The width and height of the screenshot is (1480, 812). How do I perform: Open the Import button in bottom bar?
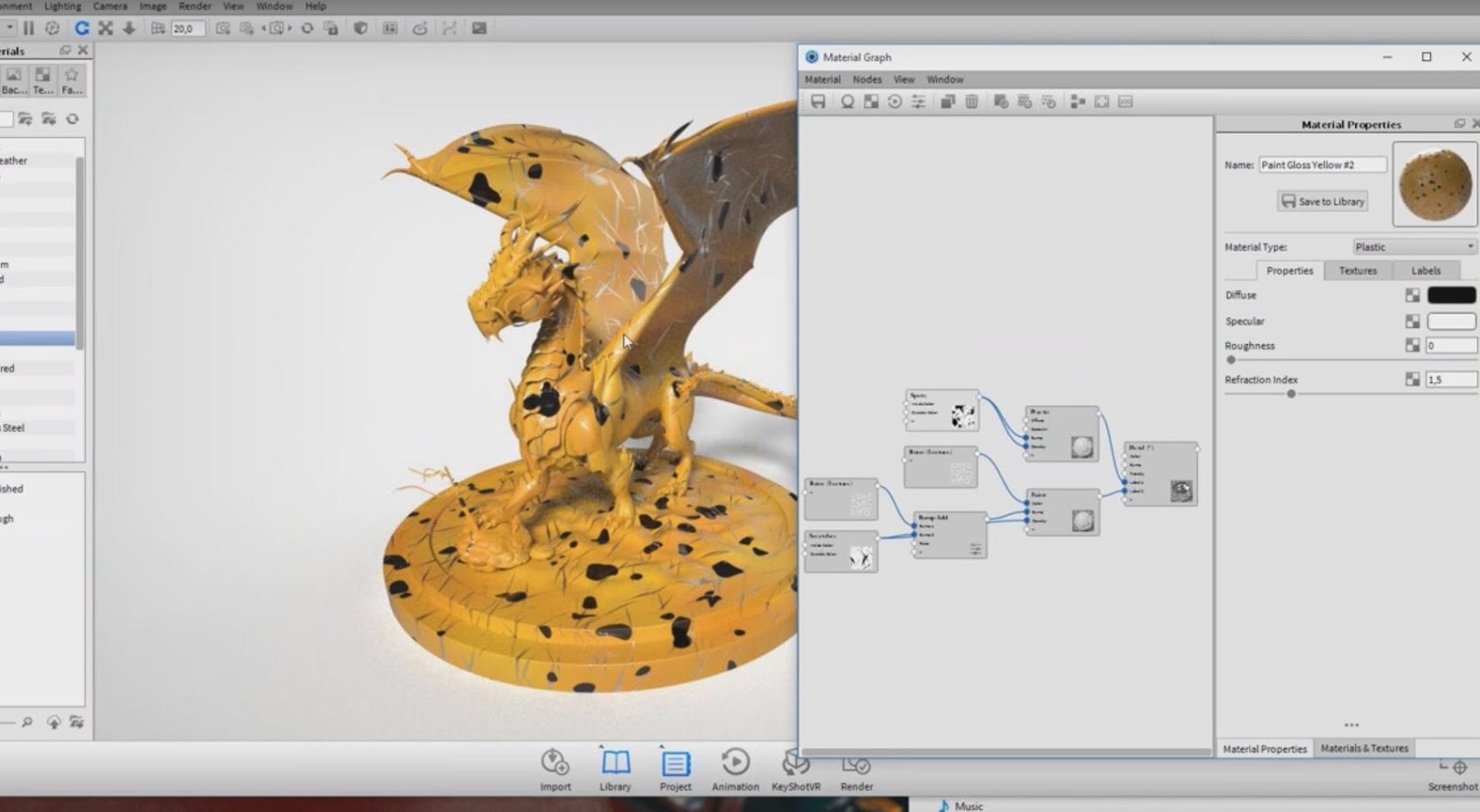555,769
